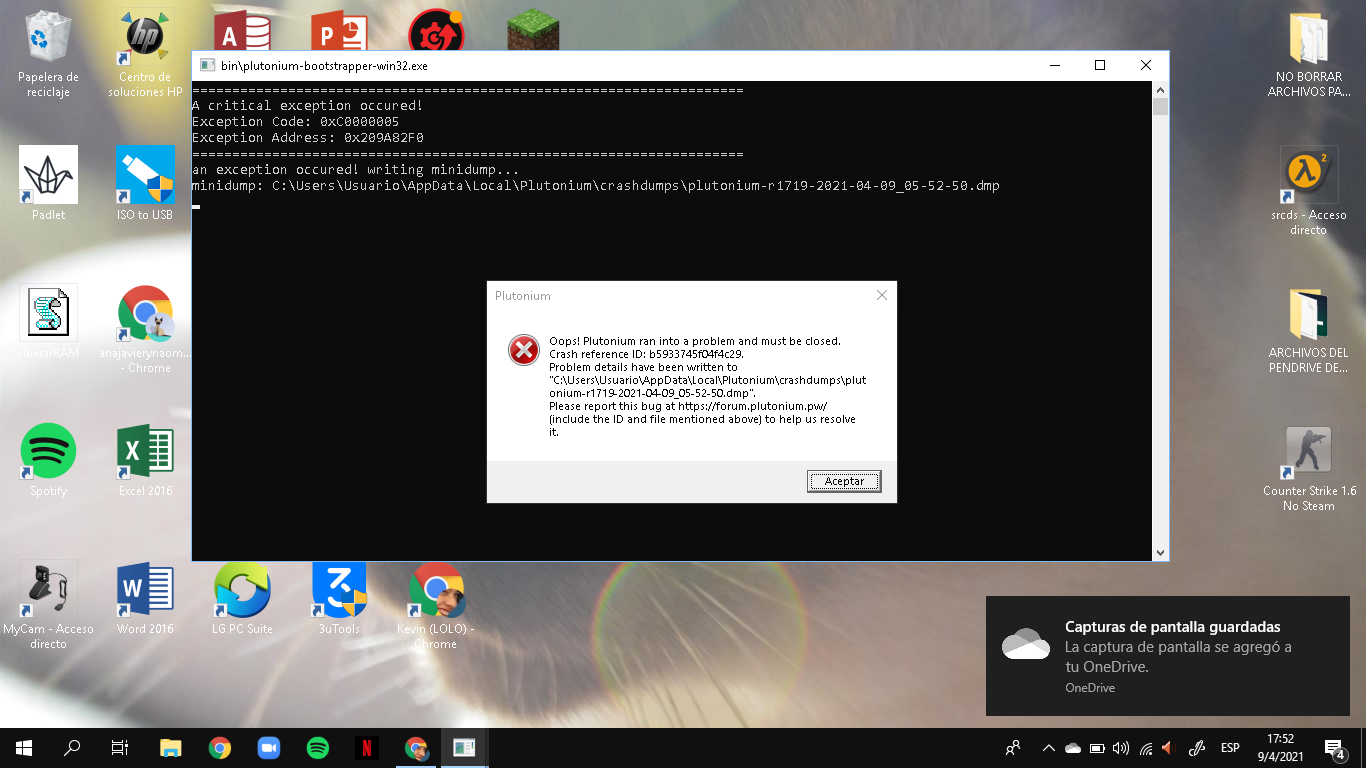Open the LiberarRAM script icon
Image resolution: width=1366 pixels, height=768 pixels.
(x=48, y=322)
